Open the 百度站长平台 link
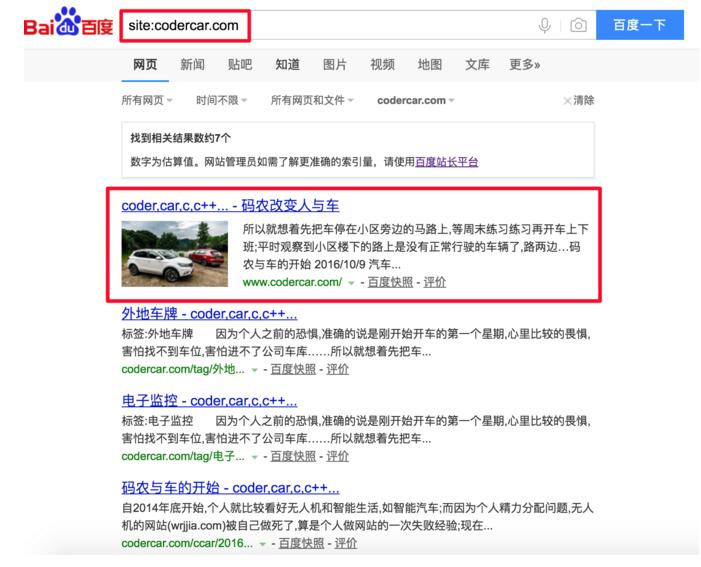Viewport: 701px width, 567px height. (x=447, y=162)
